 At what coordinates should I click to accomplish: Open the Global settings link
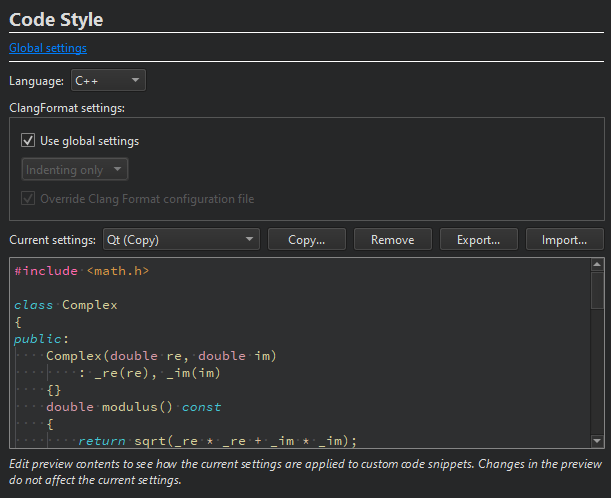coord(48,47)
